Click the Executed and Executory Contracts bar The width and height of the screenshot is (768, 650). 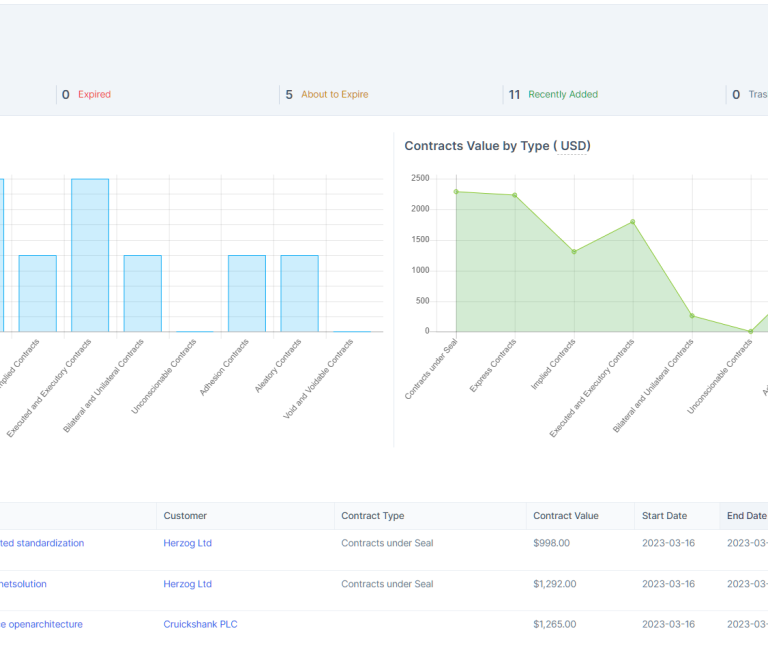pyautogui.click(x=90, y=255)
